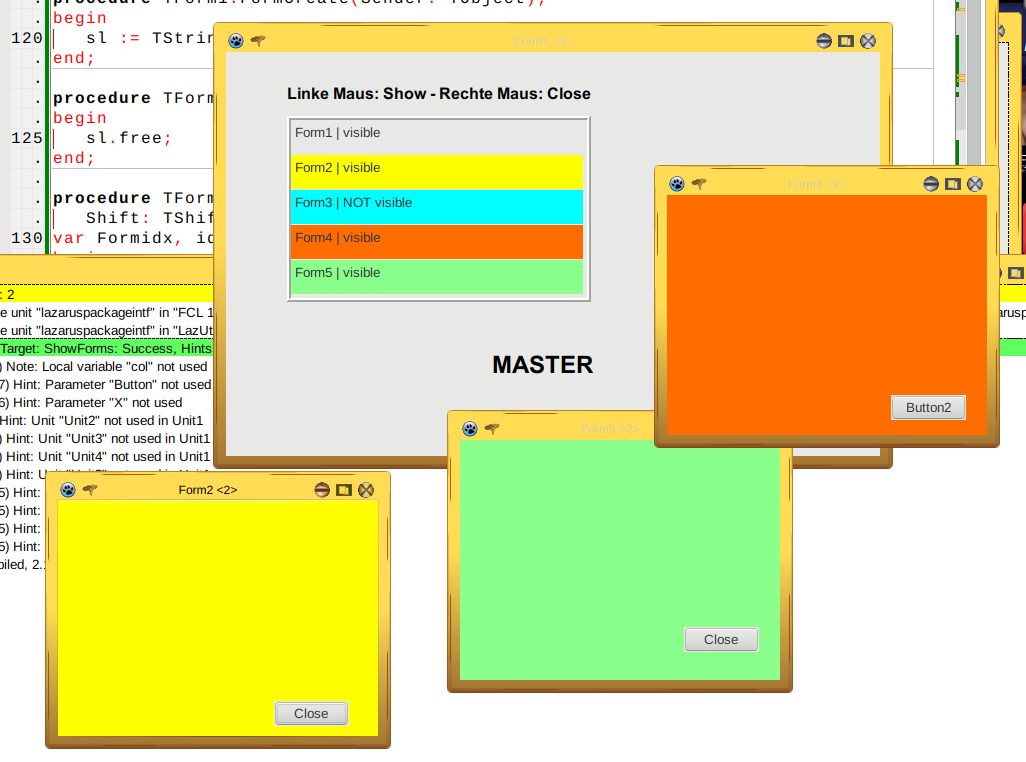Click code line 'sl.free;' in editor
The width and height of the screenshot is (1026, 762).
(128, 138)
